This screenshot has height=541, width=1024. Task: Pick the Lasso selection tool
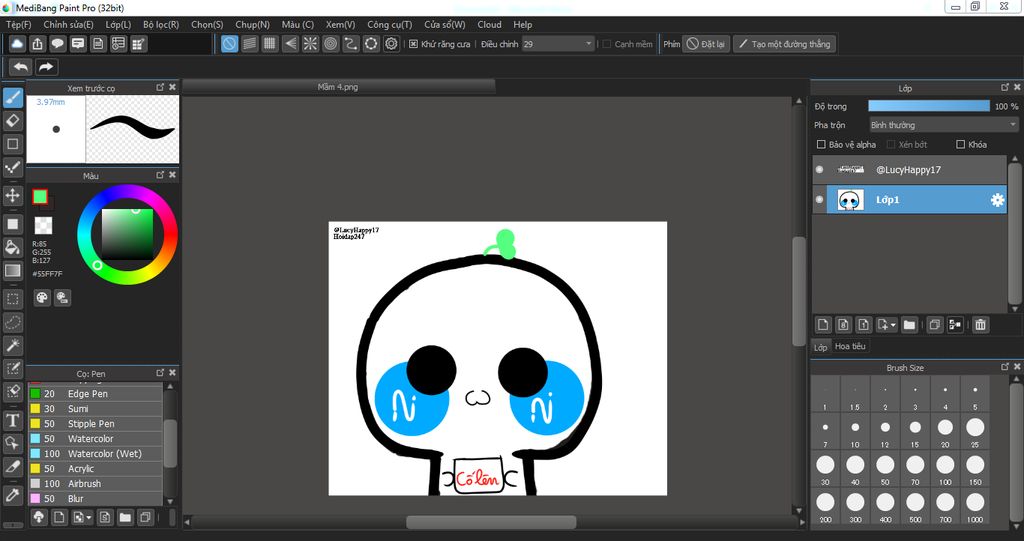coord(12,322)
